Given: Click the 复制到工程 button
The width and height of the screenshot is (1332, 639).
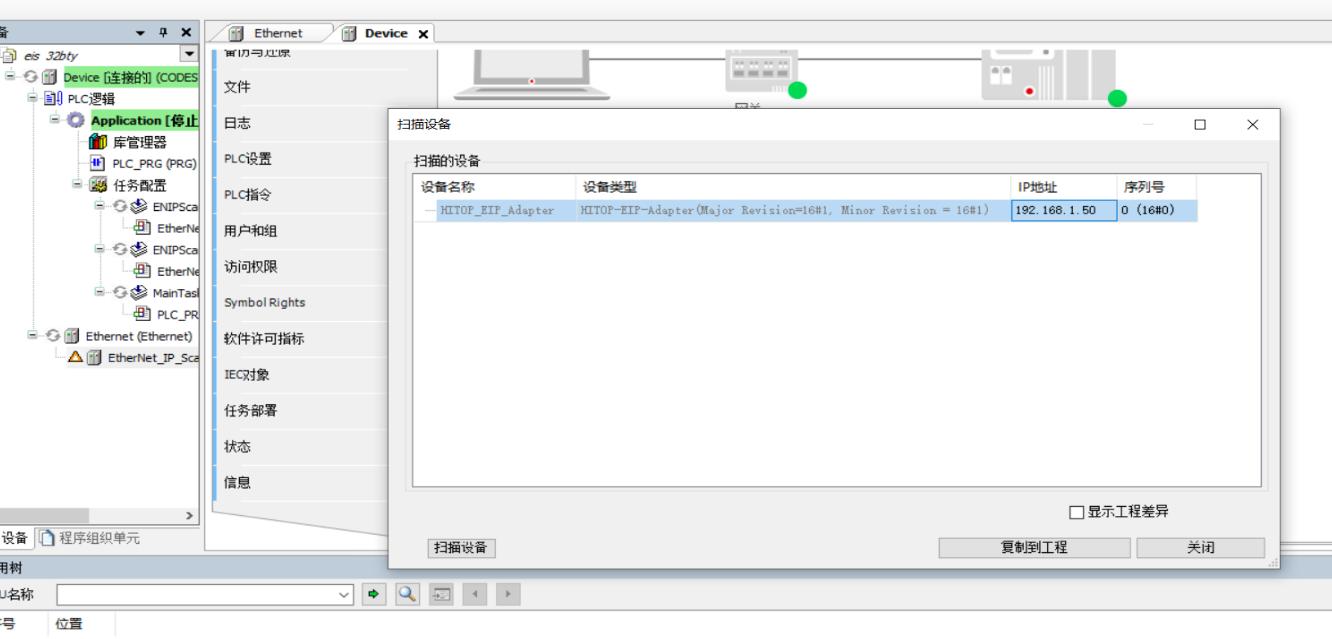Looking at the screenshot, I should [x=1034, y=547].
